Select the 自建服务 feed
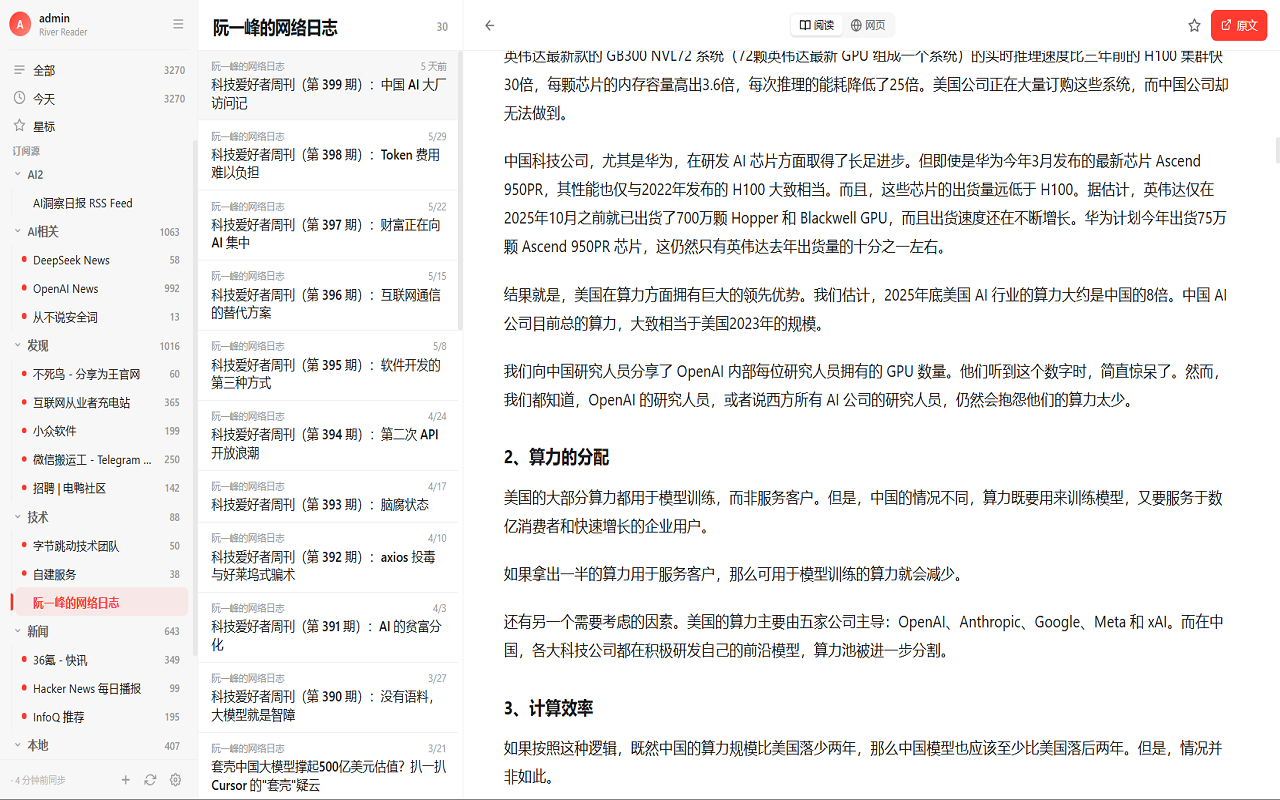The width and height of the screenshot is (1280, 800). point(99,574)
